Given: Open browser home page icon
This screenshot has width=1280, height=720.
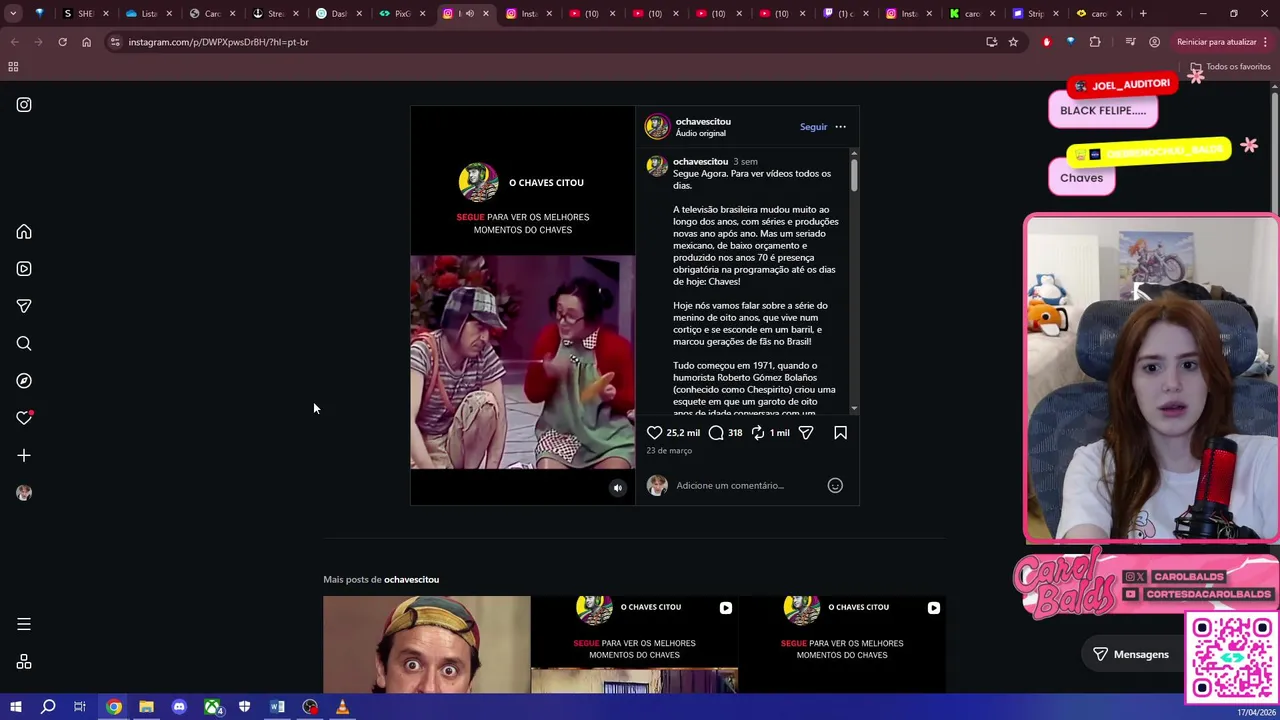Looking at the screenshot, I should point(86,42).
